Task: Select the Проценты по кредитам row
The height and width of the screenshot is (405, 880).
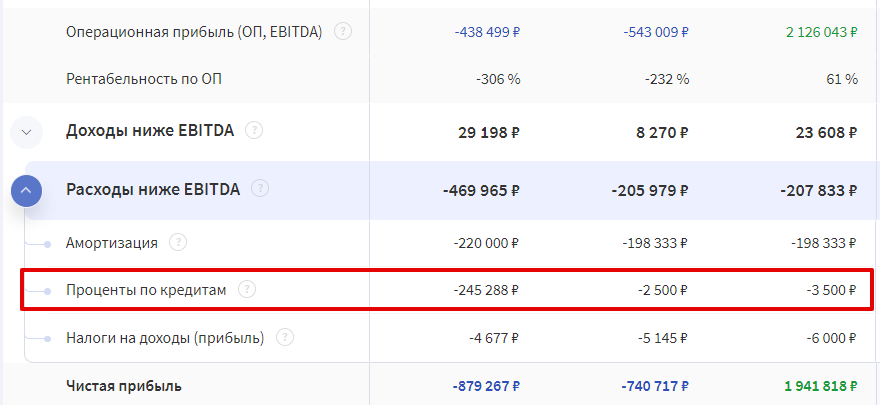Action: click(447, 289)
